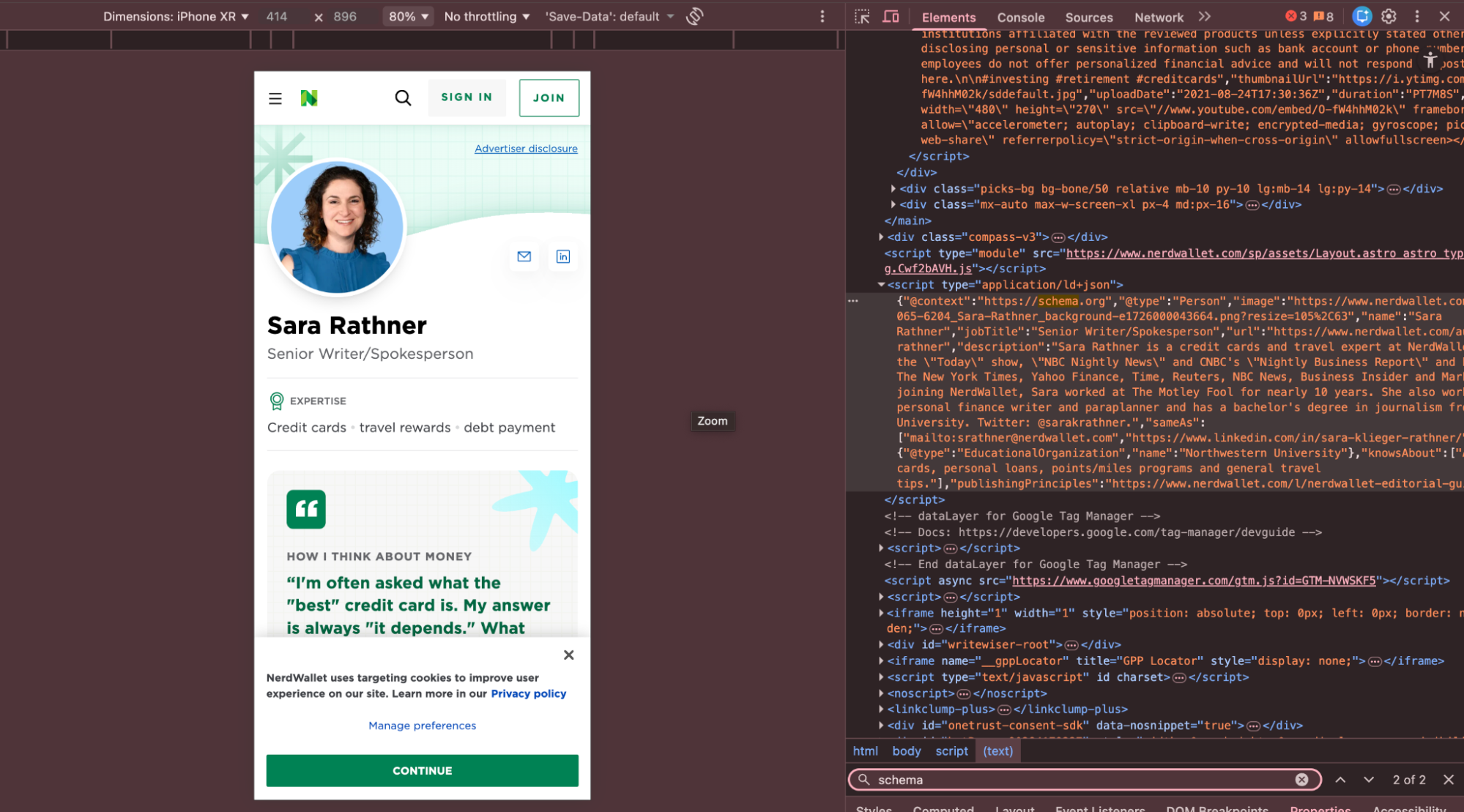Screen dimensions: 1464x812
Task: Toggle the device toolbar icon
Action: pyautogui.click(x=891, y=16)
